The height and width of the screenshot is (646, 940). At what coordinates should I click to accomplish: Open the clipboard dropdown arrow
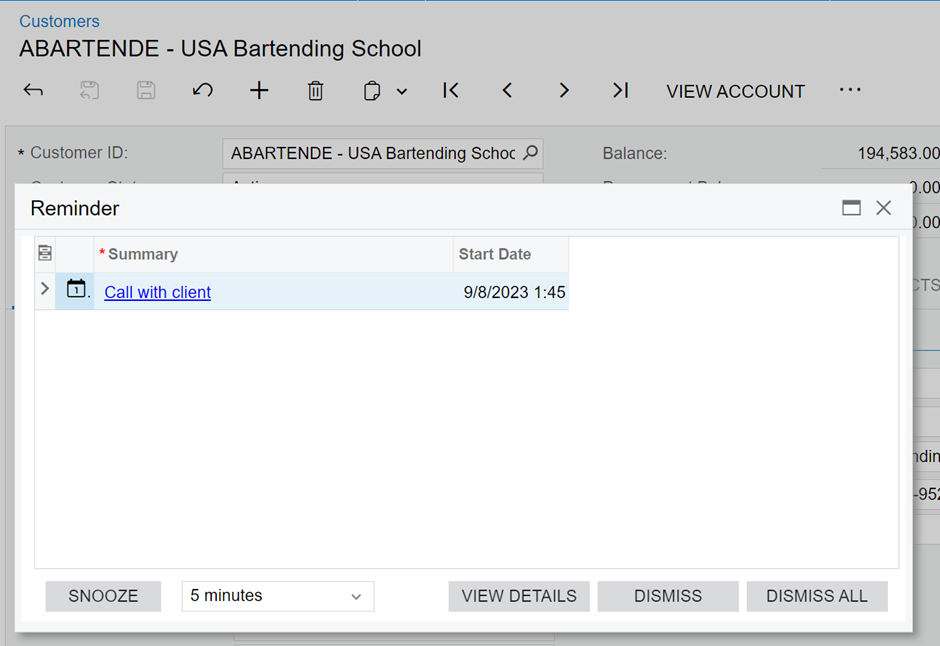402,92
